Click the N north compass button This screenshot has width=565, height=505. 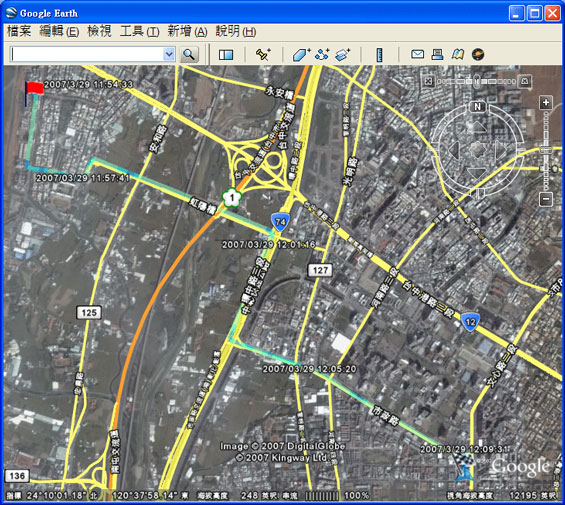pos(477,107)
